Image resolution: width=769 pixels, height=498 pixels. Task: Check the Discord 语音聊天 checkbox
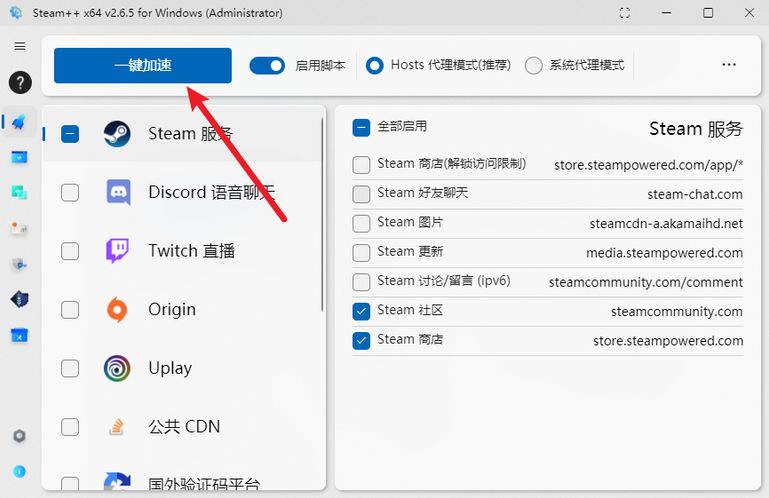tap(70, 192)
